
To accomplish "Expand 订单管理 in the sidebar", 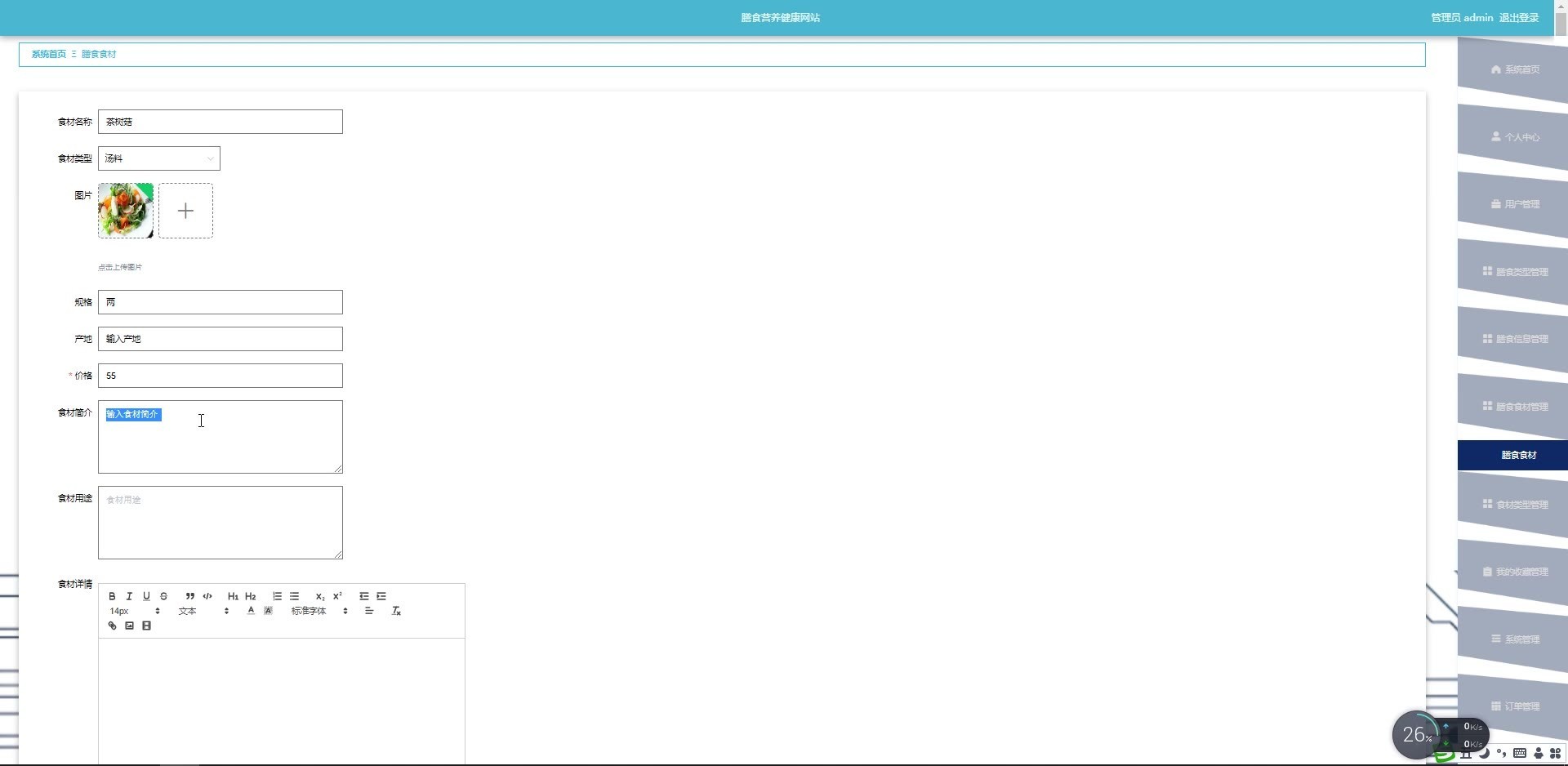I will (x=1515, y=706).
